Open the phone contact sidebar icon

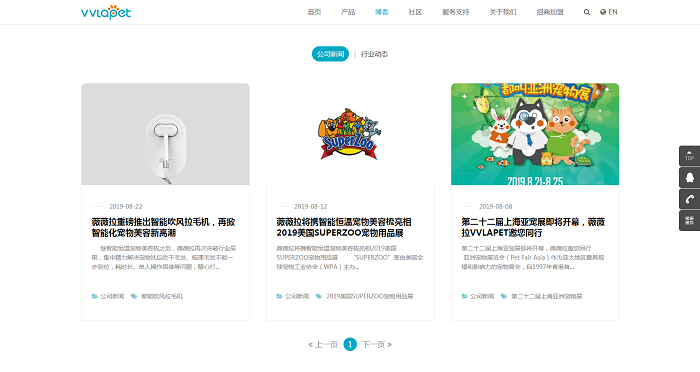pyautogui.click(x=689, y=199)
